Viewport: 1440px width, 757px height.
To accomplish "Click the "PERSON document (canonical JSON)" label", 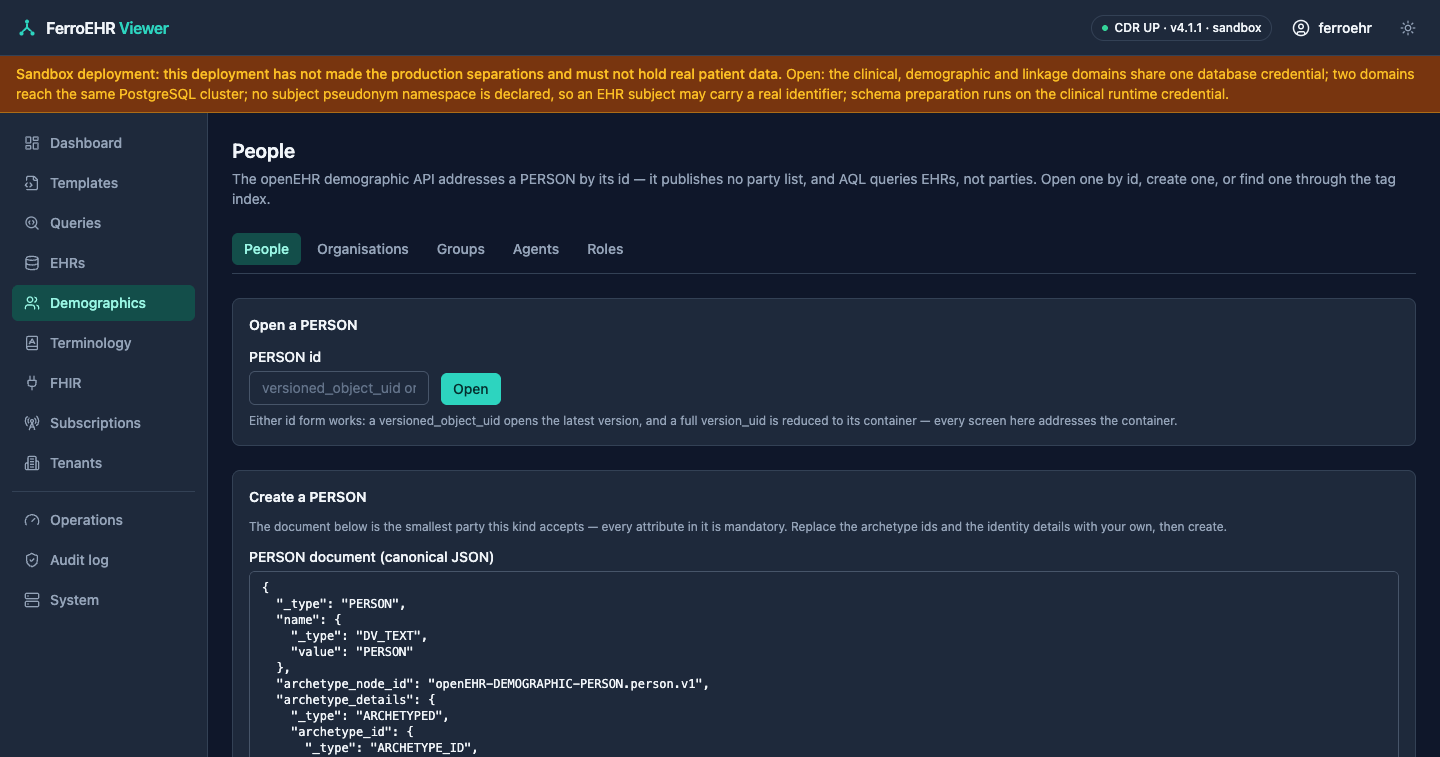I will pyautogui.click(x=371, y=557).
